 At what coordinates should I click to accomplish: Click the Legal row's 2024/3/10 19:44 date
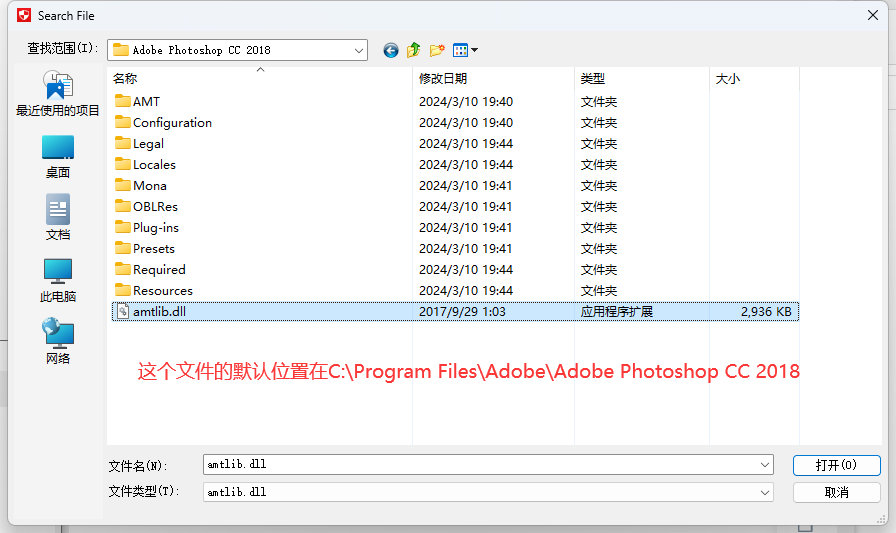pos(466,143)
